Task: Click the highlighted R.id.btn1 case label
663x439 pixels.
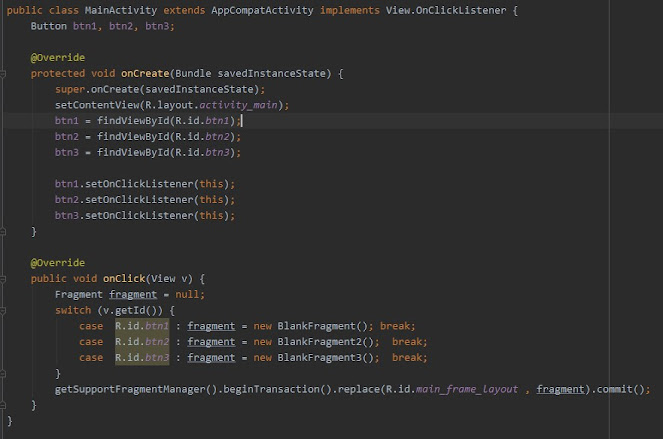Action: [141, 326]
